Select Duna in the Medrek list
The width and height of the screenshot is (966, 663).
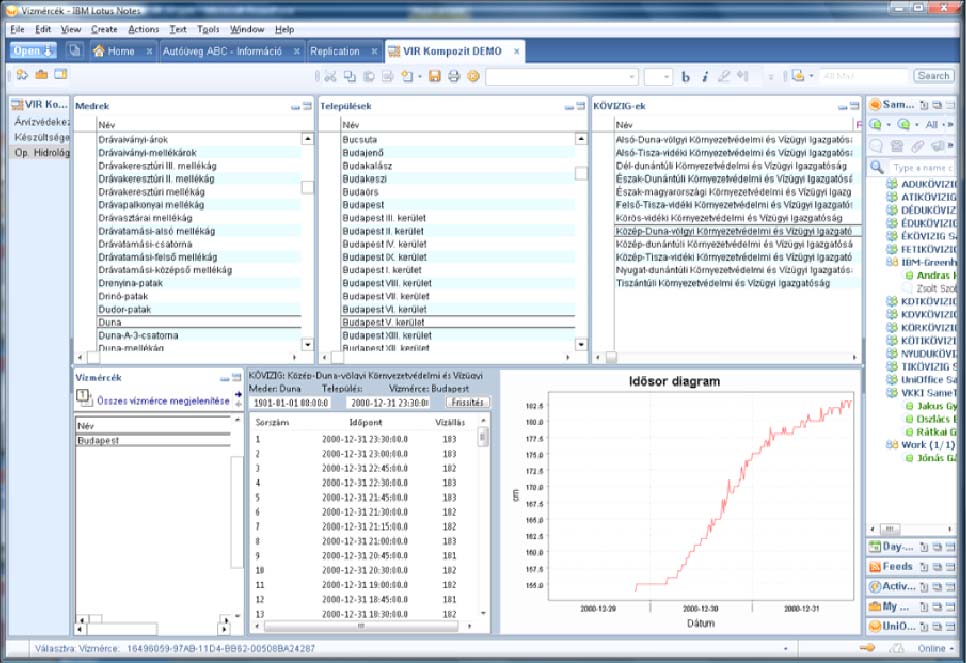pos(199,322)
